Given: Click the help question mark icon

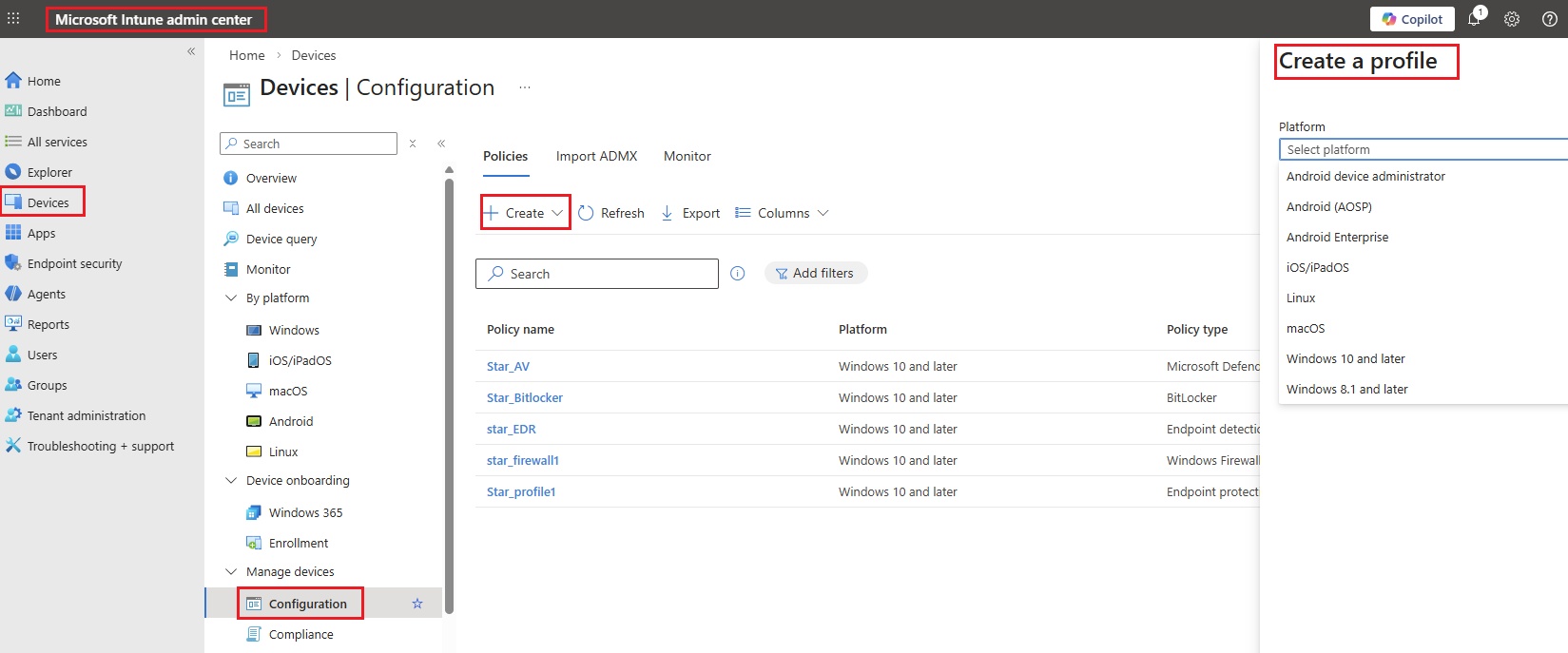Looking at the screenshot, I should coord(1549,19).
